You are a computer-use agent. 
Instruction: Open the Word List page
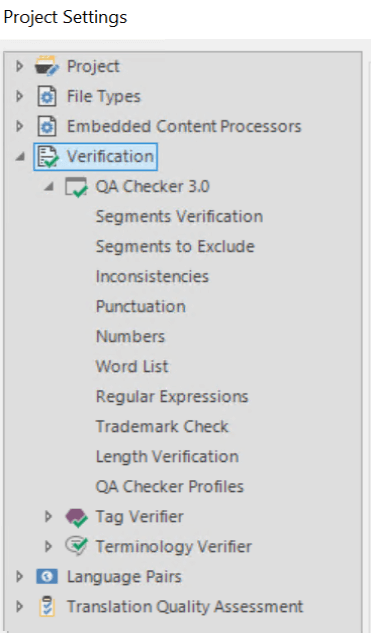(x=132, y=367)
